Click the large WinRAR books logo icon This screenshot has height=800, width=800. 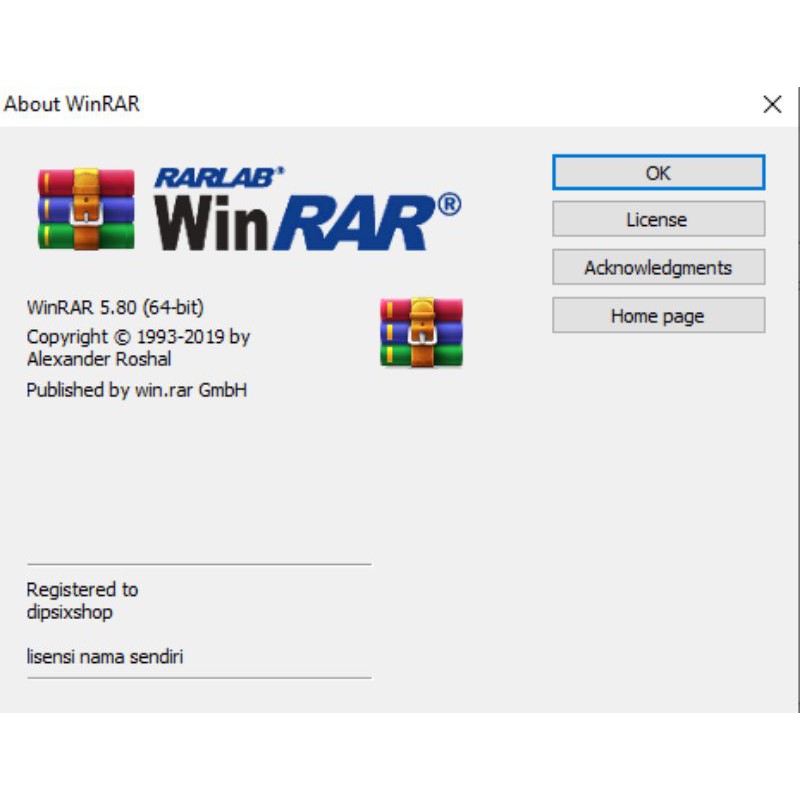(86, 209)
